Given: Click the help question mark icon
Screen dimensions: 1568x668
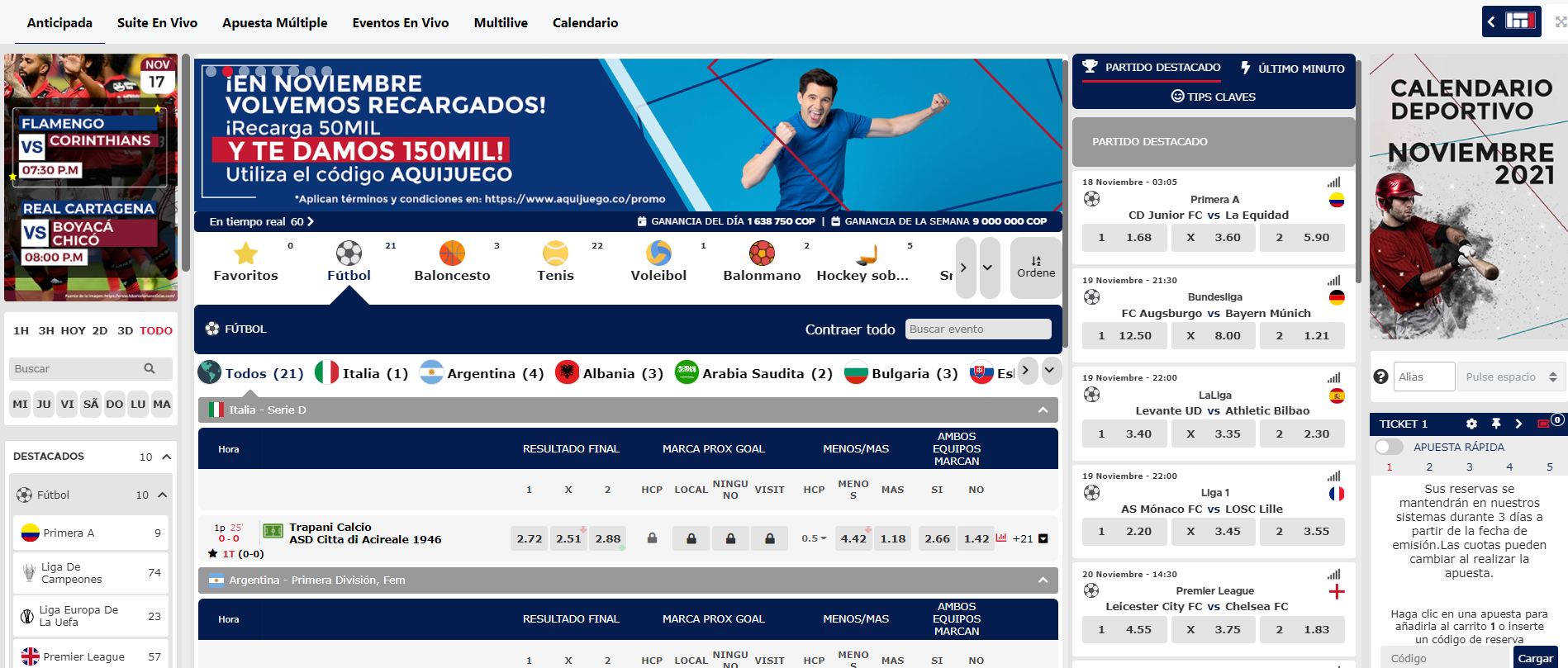Looking at the screenshot, I should click(1380, 377).
